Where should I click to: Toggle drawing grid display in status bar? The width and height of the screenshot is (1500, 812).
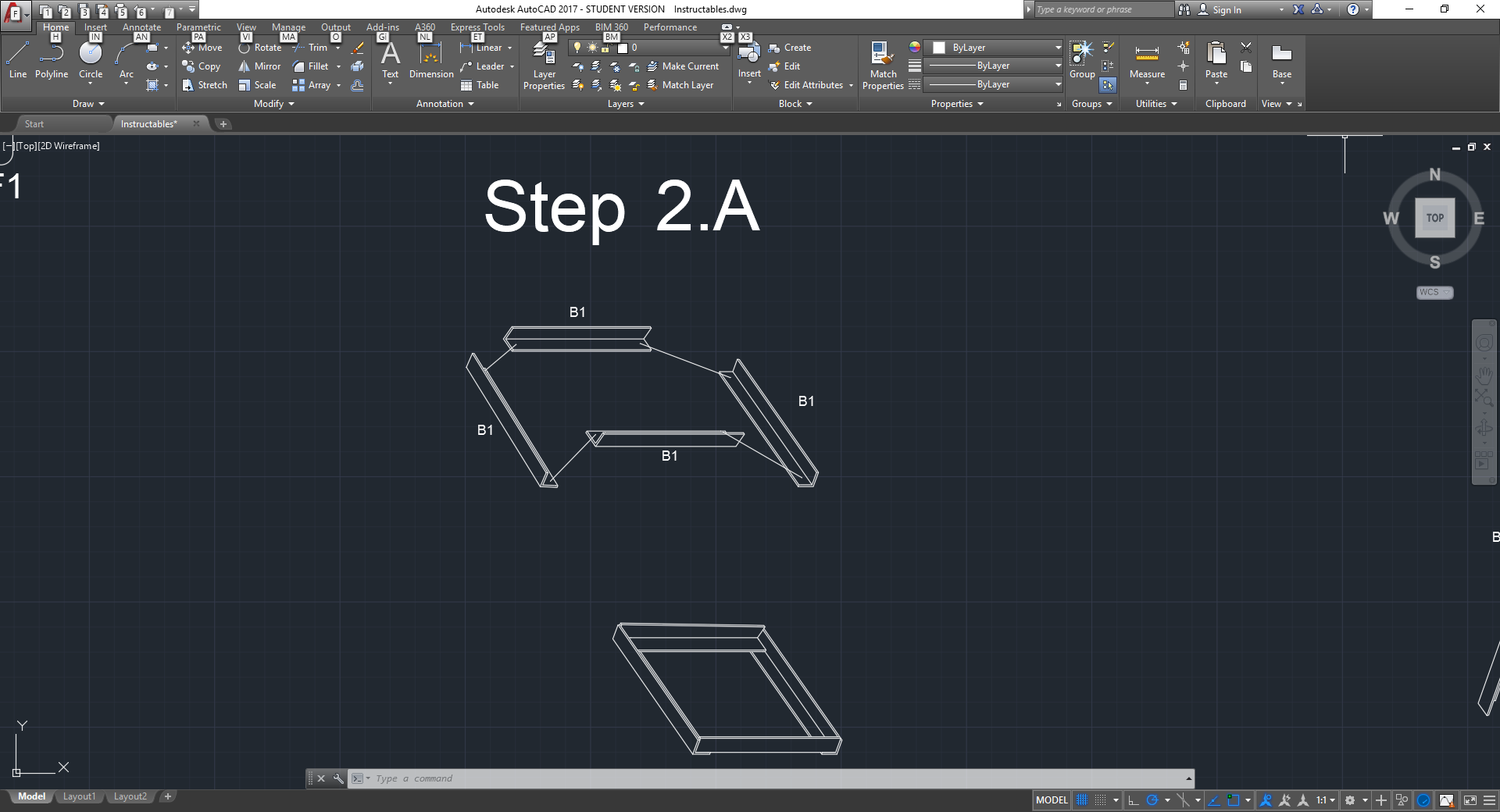click(x=1082, y=800)
